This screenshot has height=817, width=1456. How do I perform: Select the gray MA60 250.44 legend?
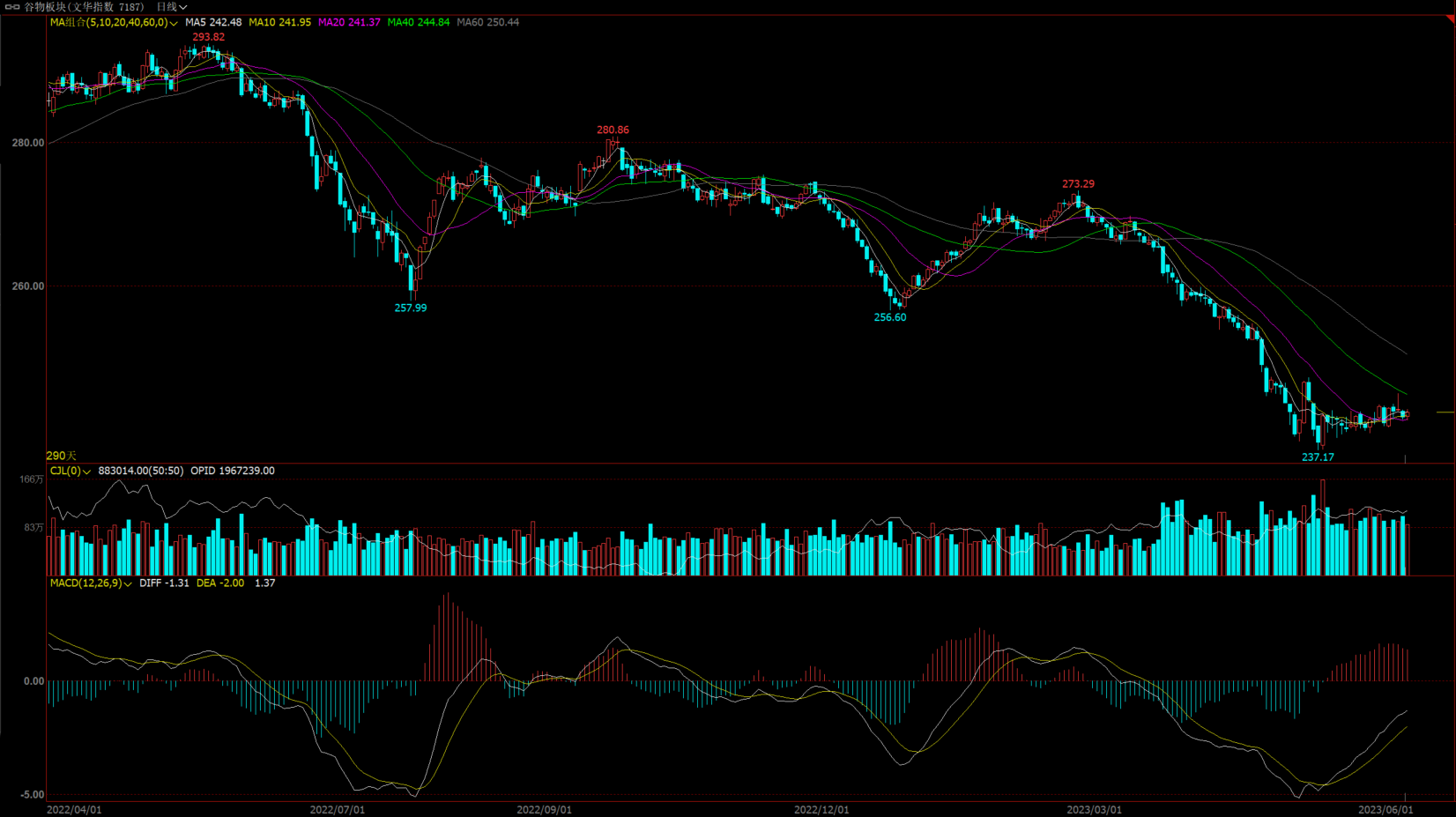point(487,22)
